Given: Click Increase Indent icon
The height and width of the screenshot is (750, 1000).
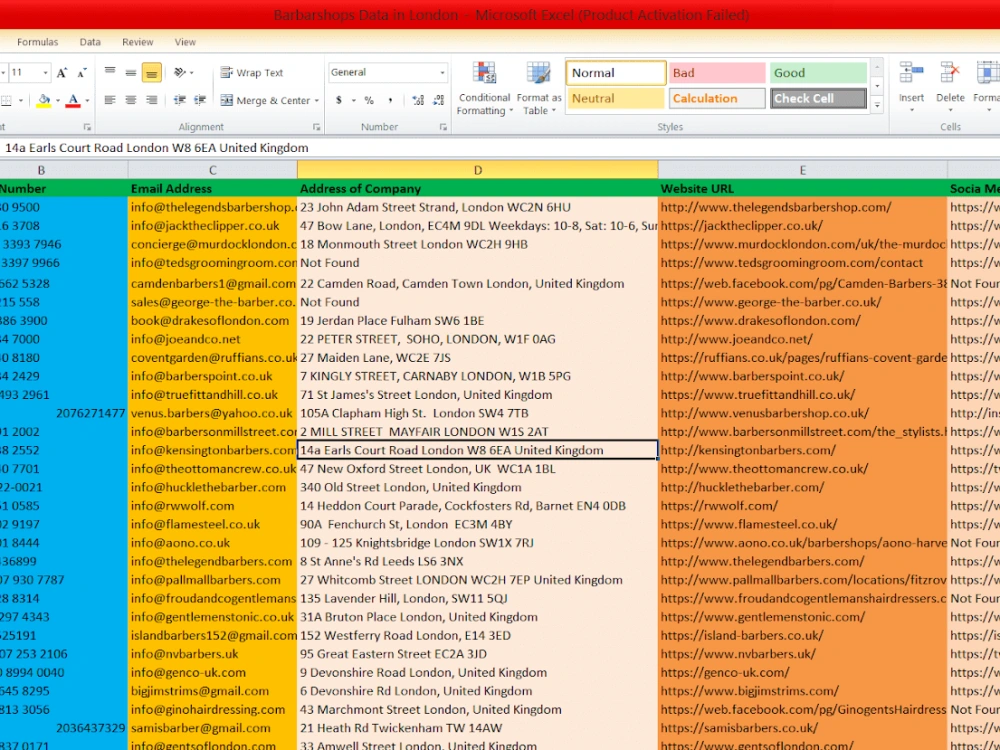Looking at the screenshot, I should (200, 100).
